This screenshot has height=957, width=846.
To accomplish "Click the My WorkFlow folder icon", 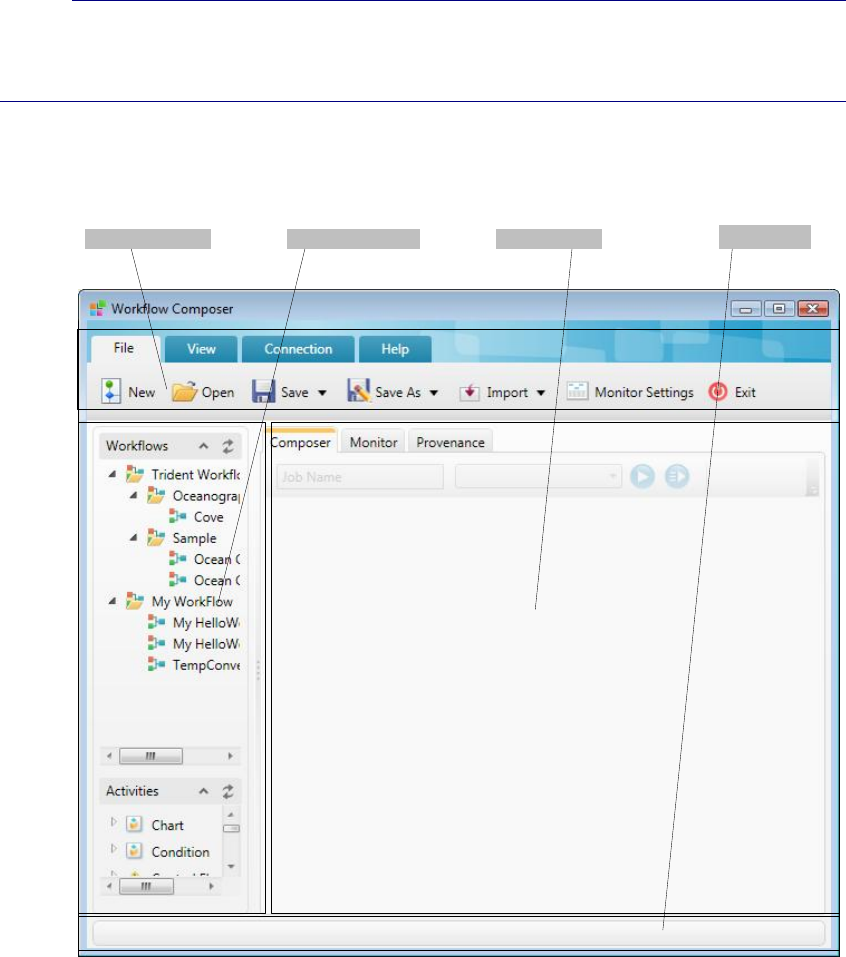I will 134,601.
